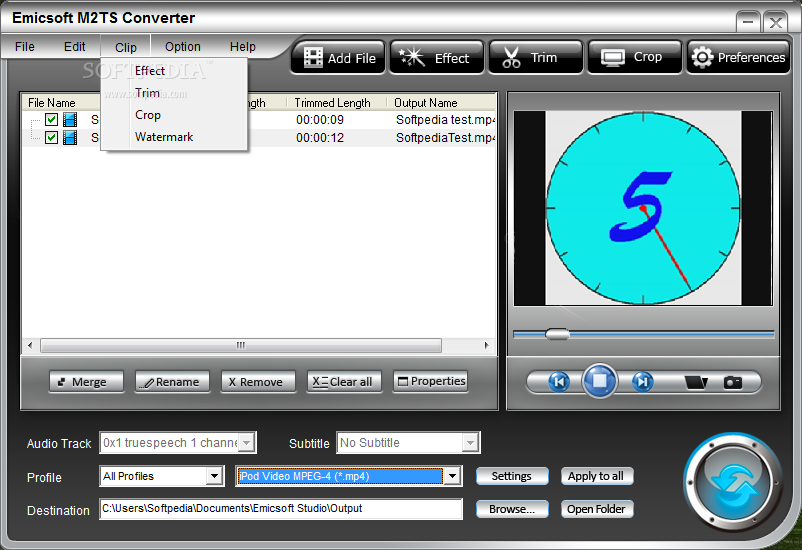
Task: Select the 00:00:12 trimmed length cell
Action: pos(320,138)
